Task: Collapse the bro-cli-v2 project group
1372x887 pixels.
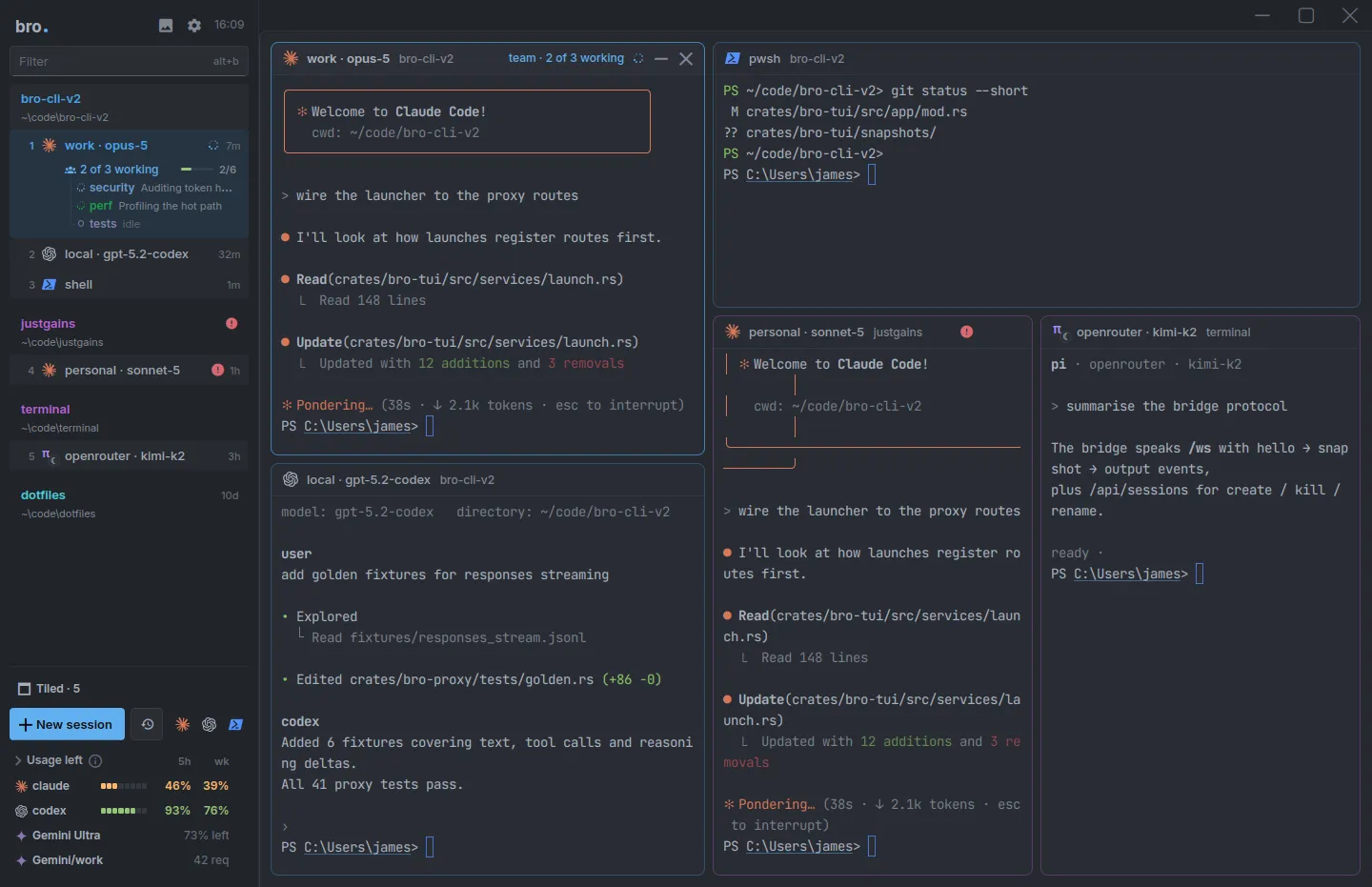Action: pos(50,98)
